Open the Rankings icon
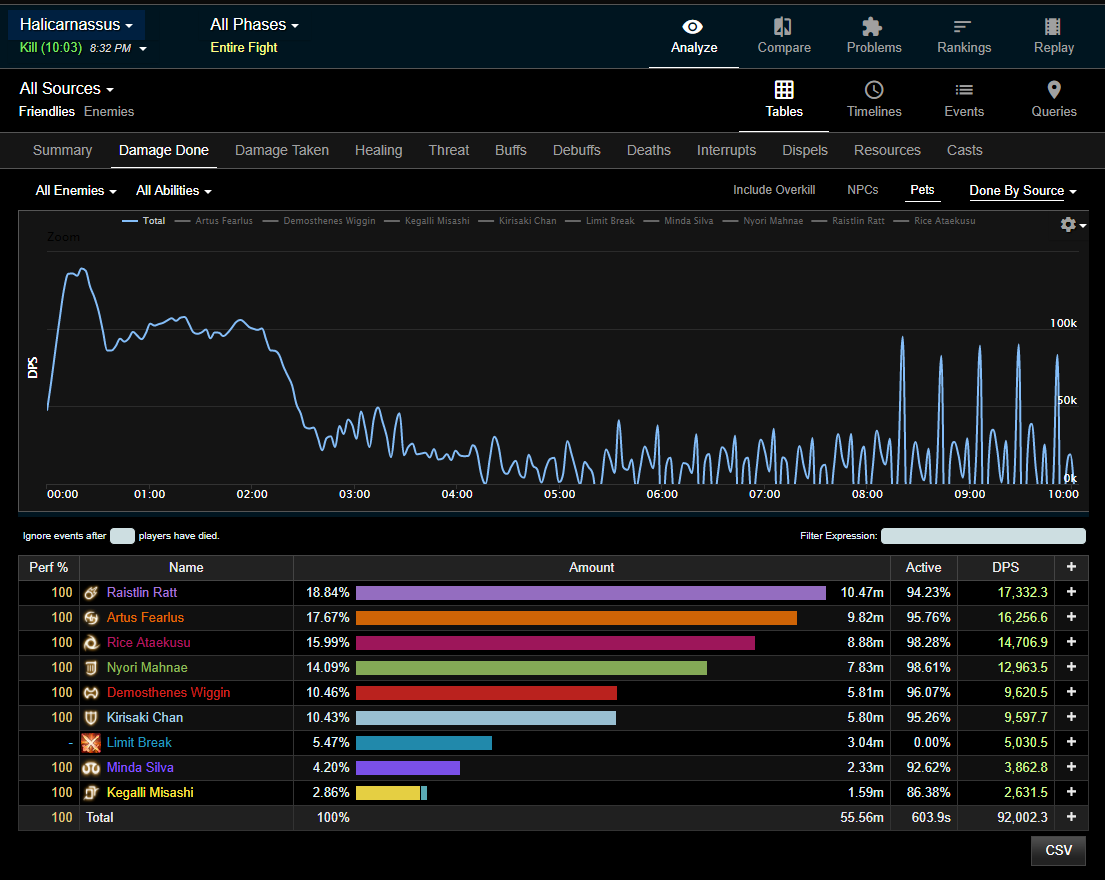The image size is (1105, 880). coord(963,27)
